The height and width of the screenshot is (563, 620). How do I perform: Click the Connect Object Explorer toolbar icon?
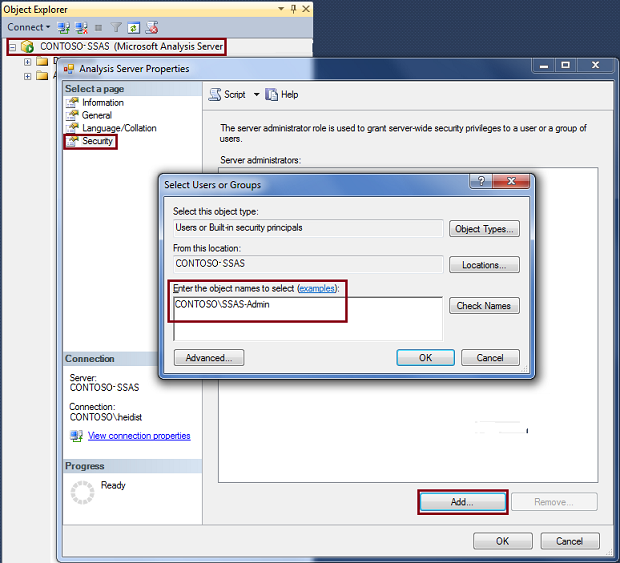pos(64,27)
